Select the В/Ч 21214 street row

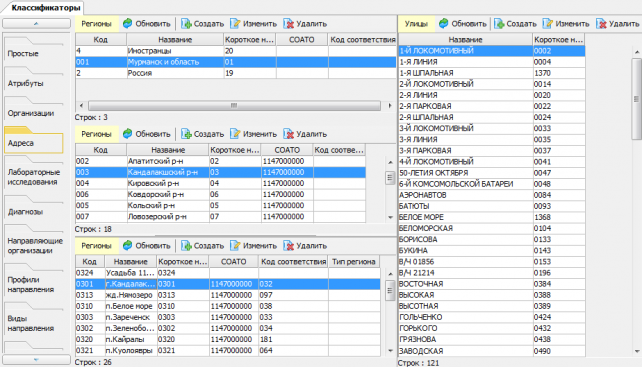[x=492, y=272]
